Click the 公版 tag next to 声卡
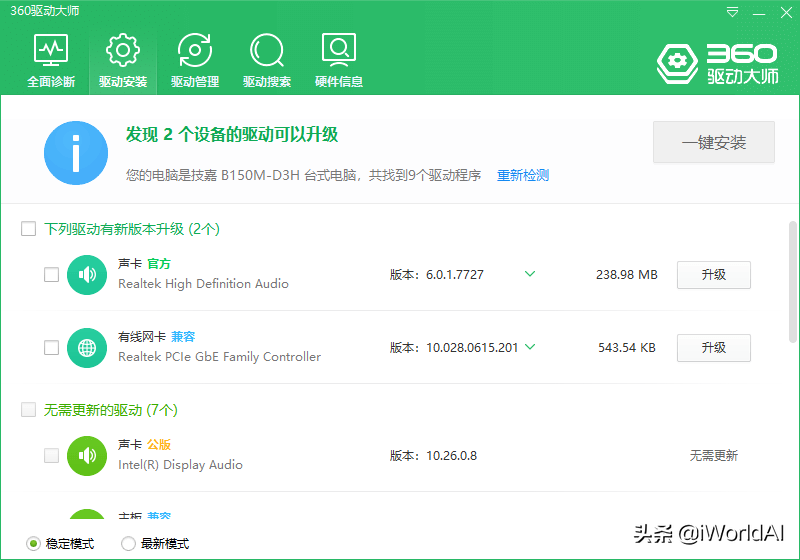This screenshot has width=800, height=560. pos(159,445)
